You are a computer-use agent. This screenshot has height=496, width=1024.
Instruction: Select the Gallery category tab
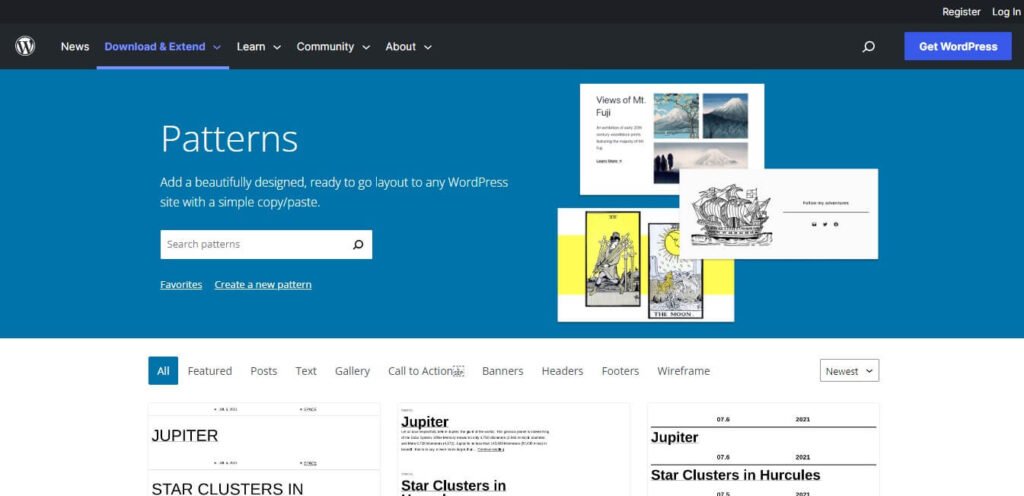pyautogui.click(x=352, y=371)
